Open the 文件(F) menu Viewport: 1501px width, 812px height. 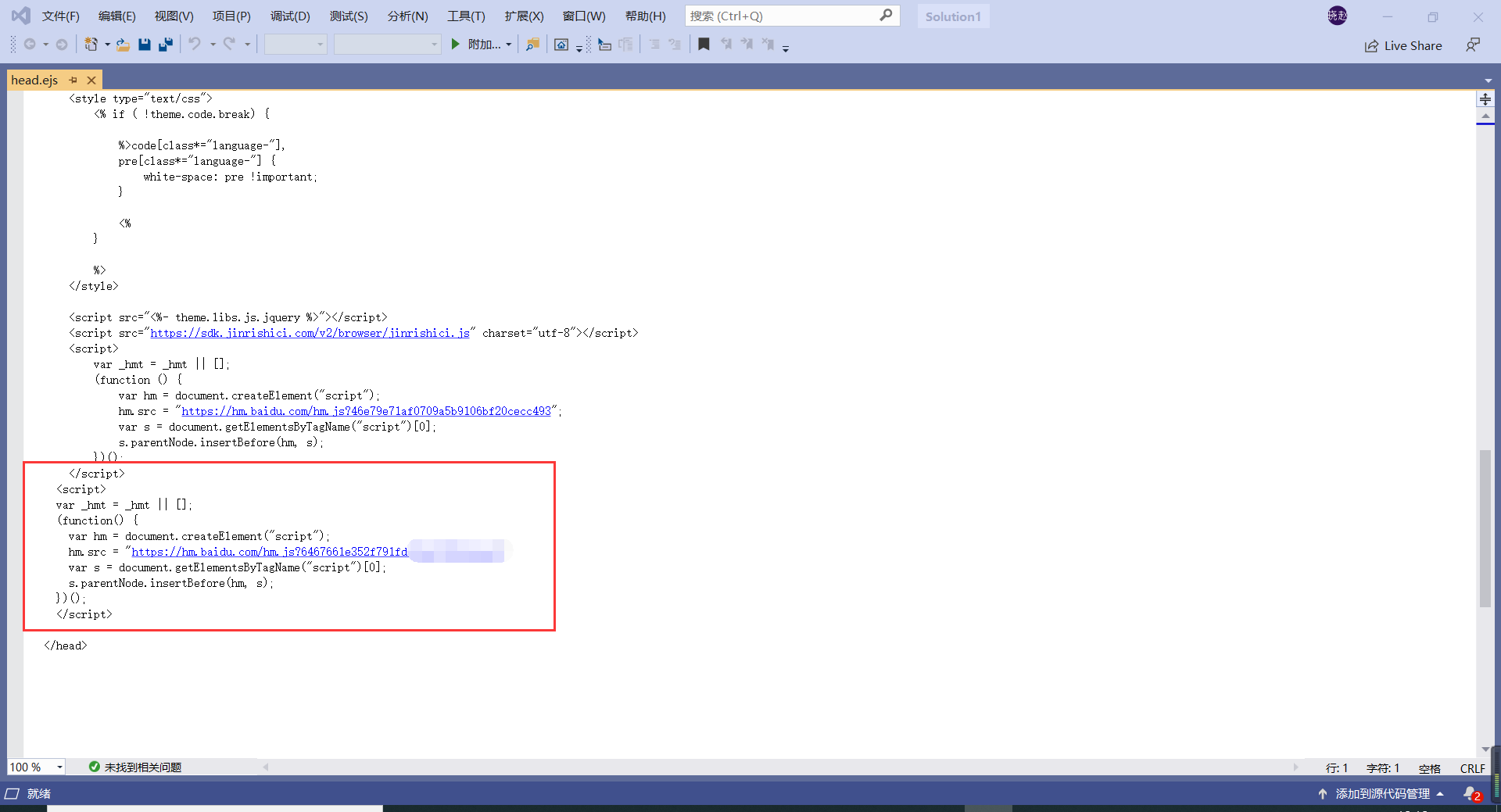click(x=61, y=16)
